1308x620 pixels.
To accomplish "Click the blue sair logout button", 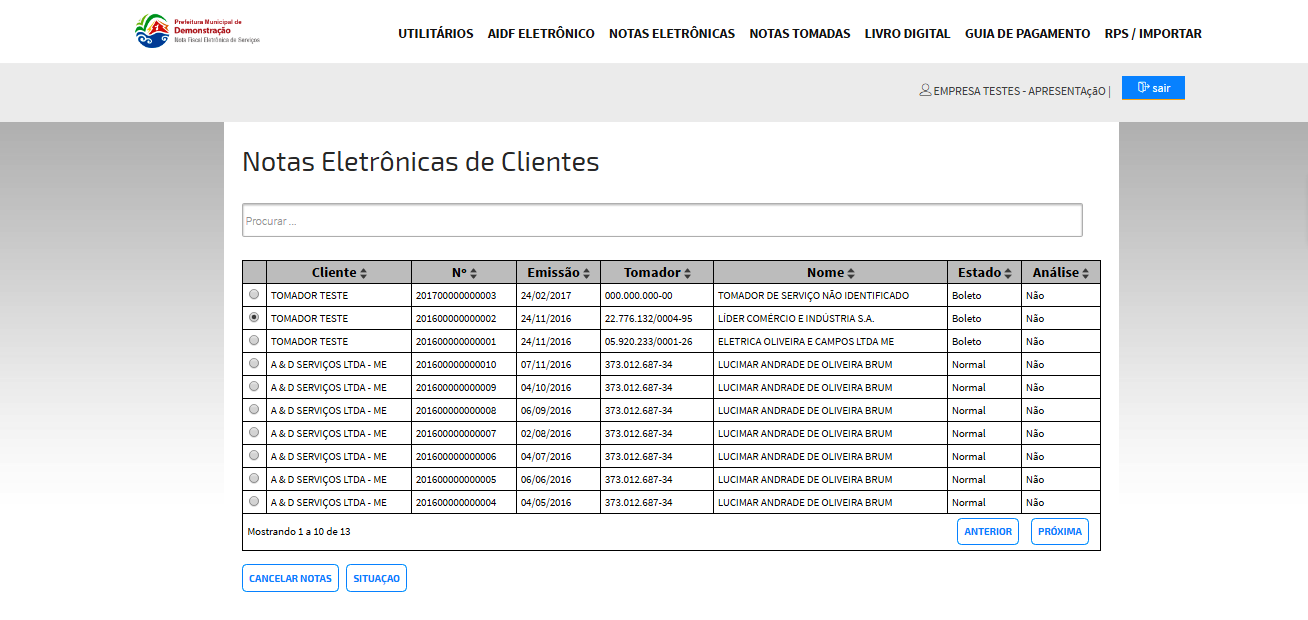I will pyautogui.click(x=1153, y=88).
